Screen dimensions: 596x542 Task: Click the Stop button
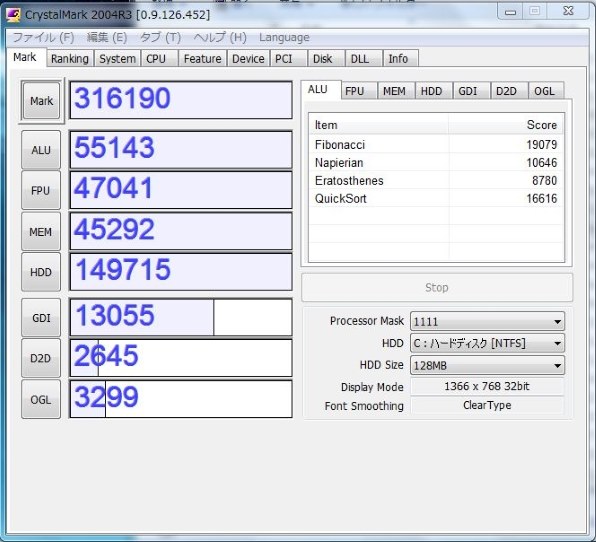(437, 287)
